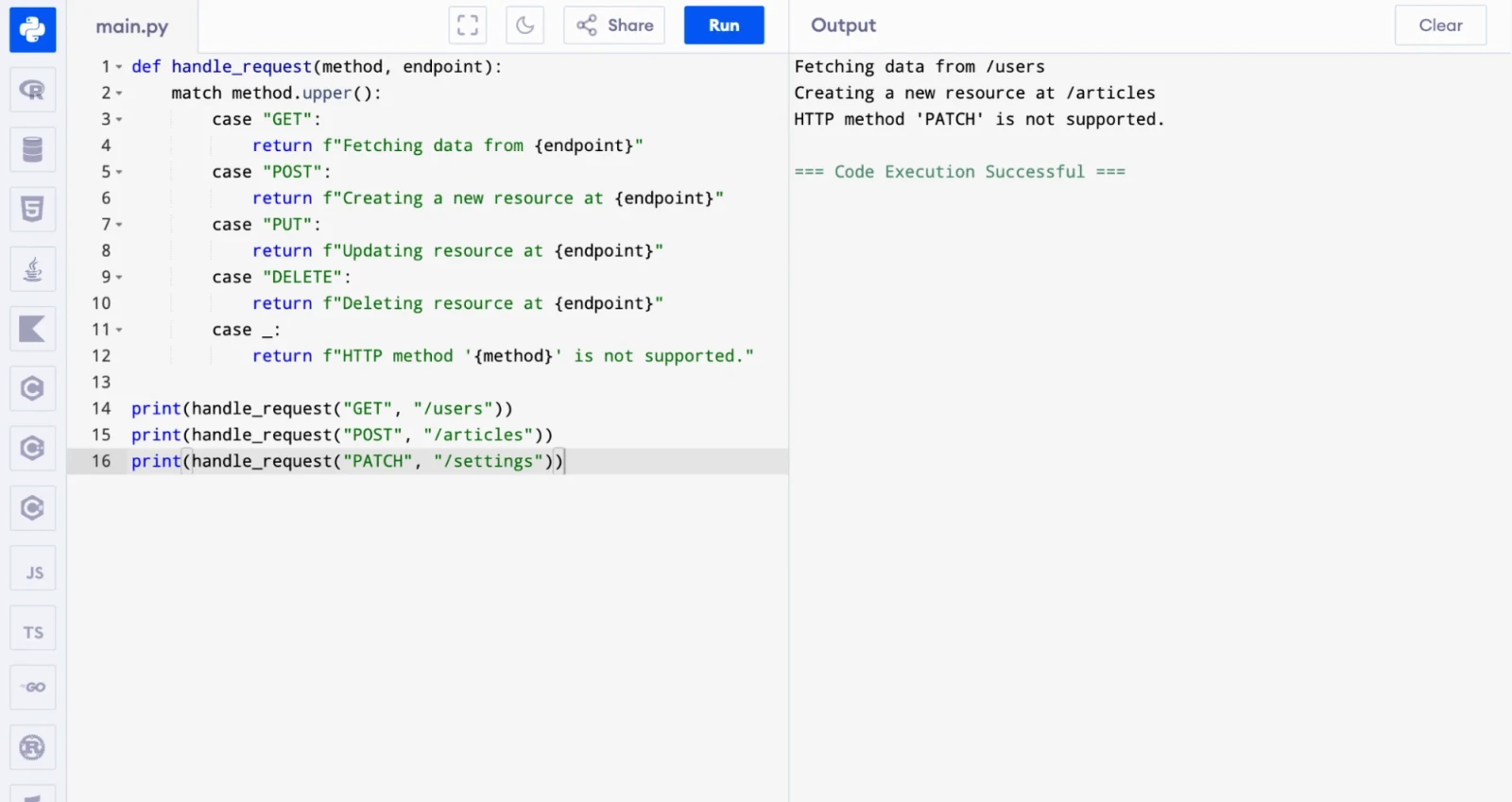Clear the output panel
Viewport: 1512px width, 802px height.
1440,26
